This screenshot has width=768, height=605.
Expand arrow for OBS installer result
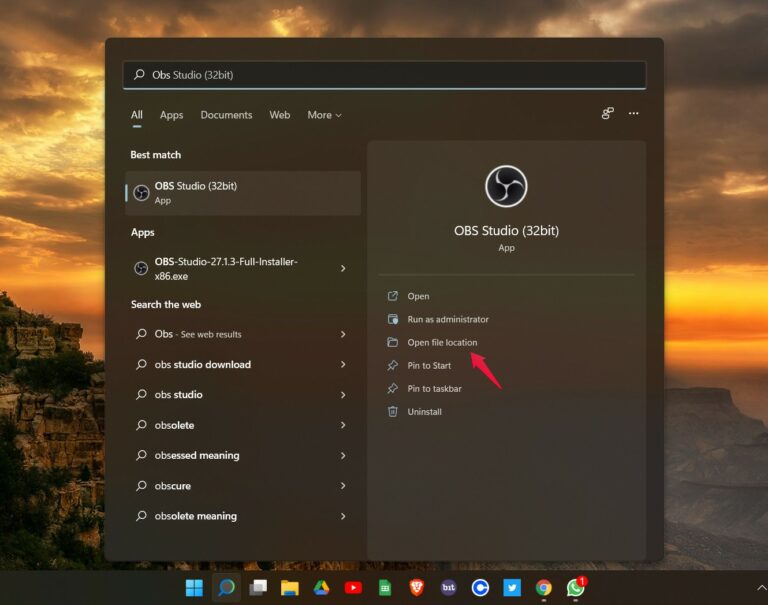click(343, 268)
